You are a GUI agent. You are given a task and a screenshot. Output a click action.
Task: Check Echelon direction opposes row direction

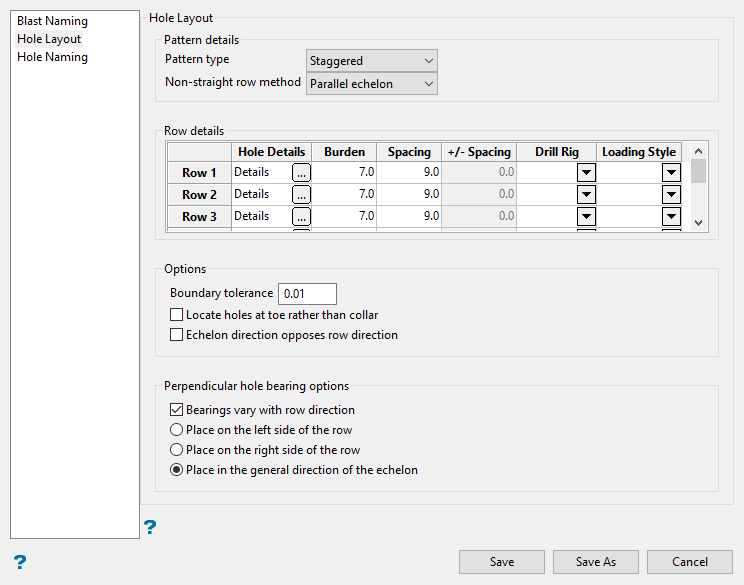pyautogui.click(x=177, y=335)
